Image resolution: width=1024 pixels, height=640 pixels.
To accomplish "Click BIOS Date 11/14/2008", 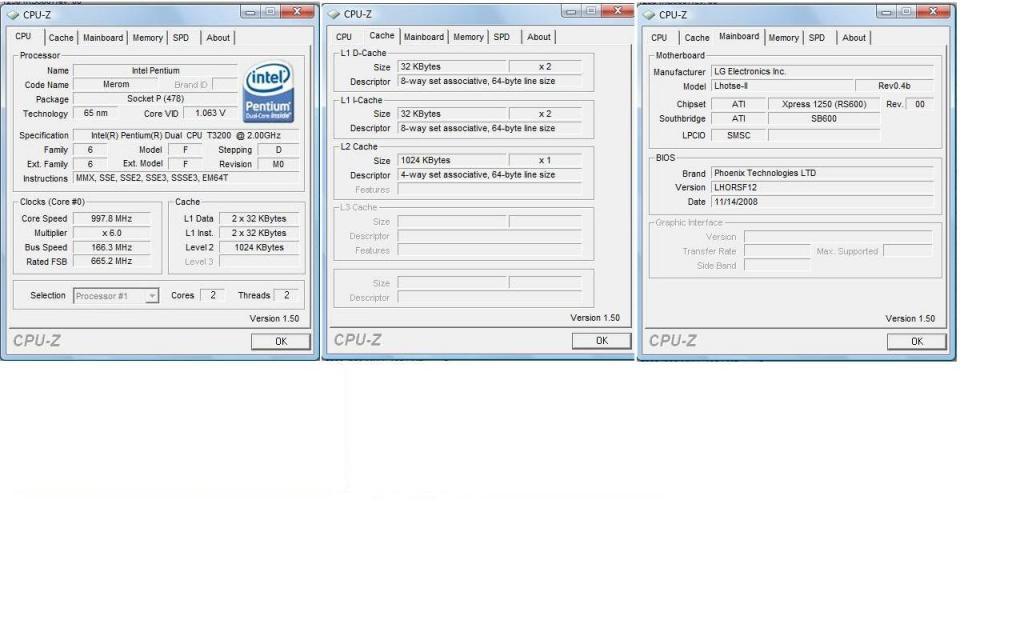I will 822,202.
